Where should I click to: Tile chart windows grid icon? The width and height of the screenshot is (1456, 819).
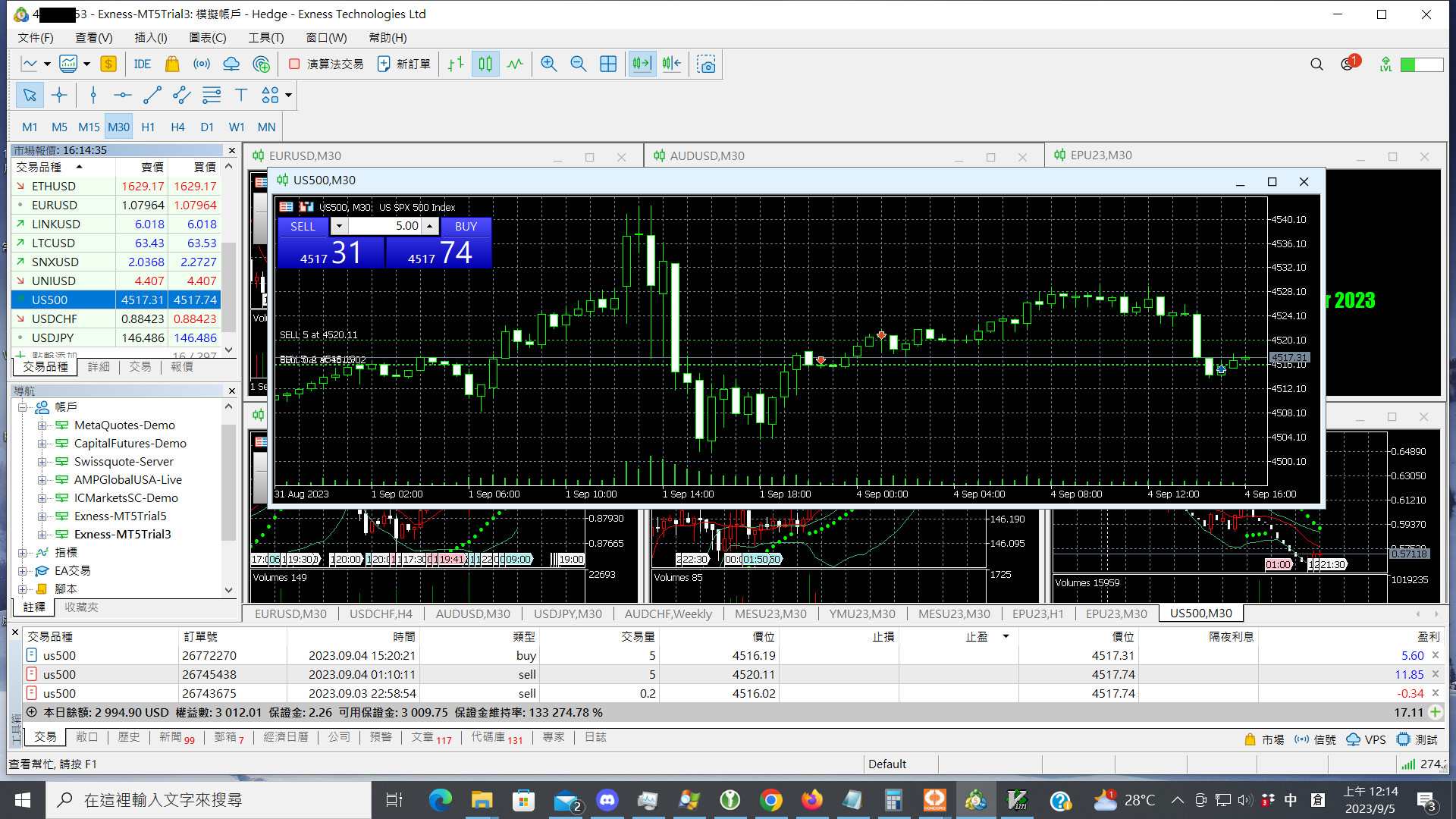coord(608,64)
